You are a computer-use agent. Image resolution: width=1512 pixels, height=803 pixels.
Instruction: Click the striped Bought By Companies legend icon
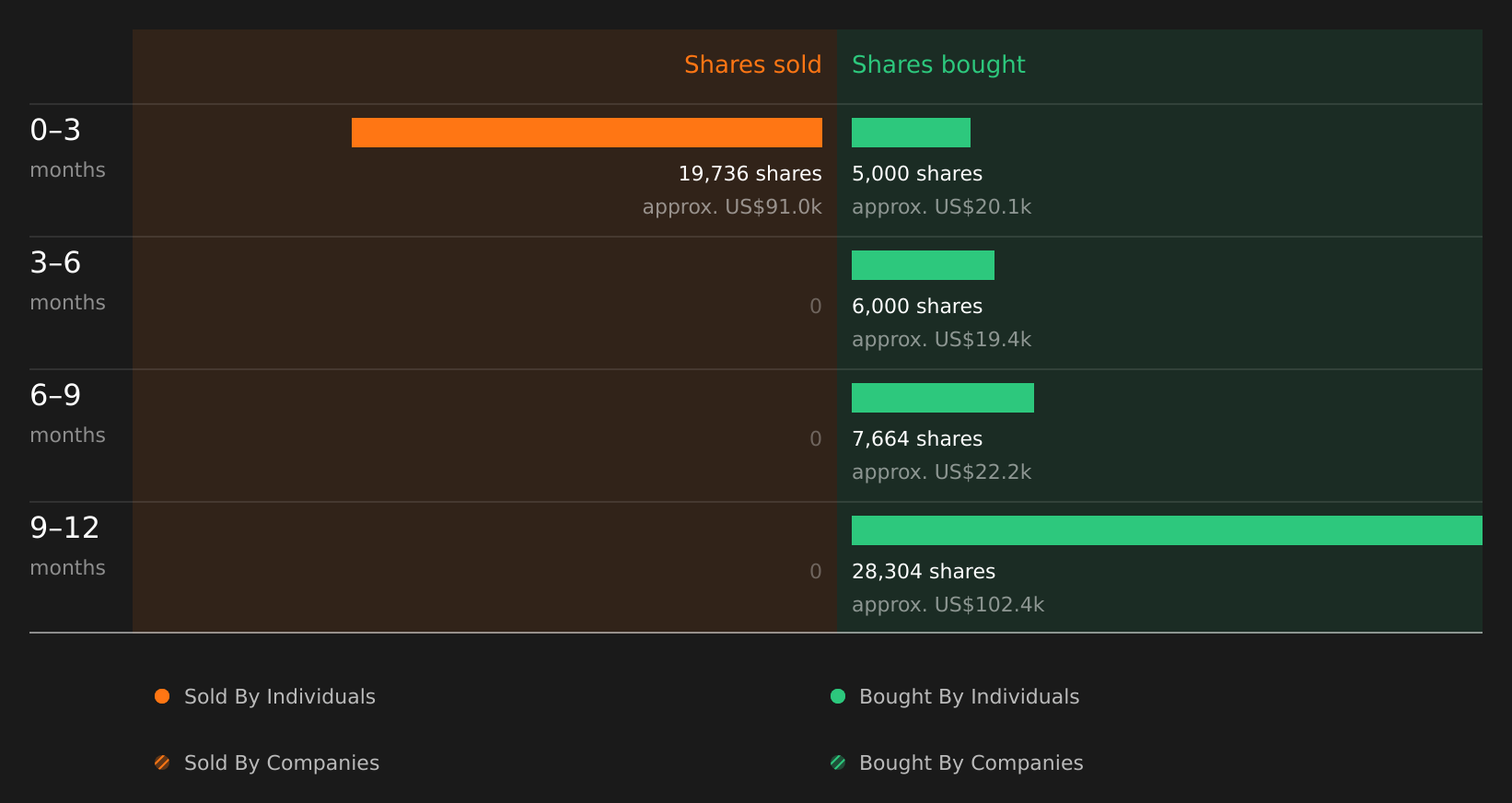pyautogui.click(x=838, y=762)
